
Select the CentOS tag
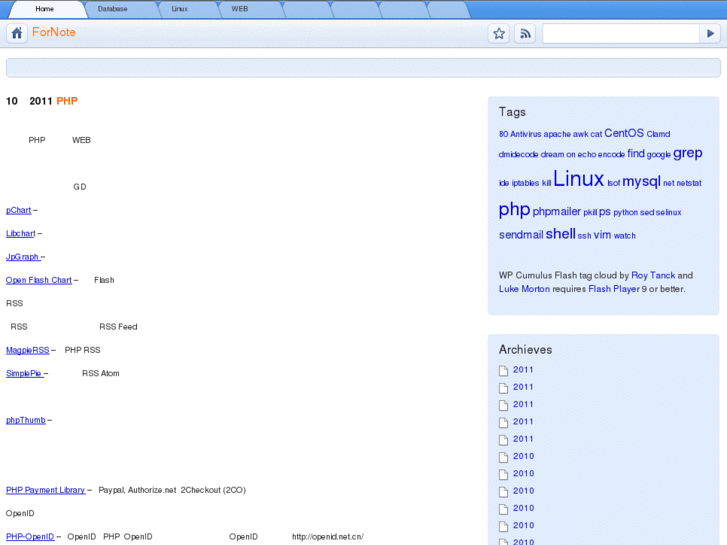point(624,133)
